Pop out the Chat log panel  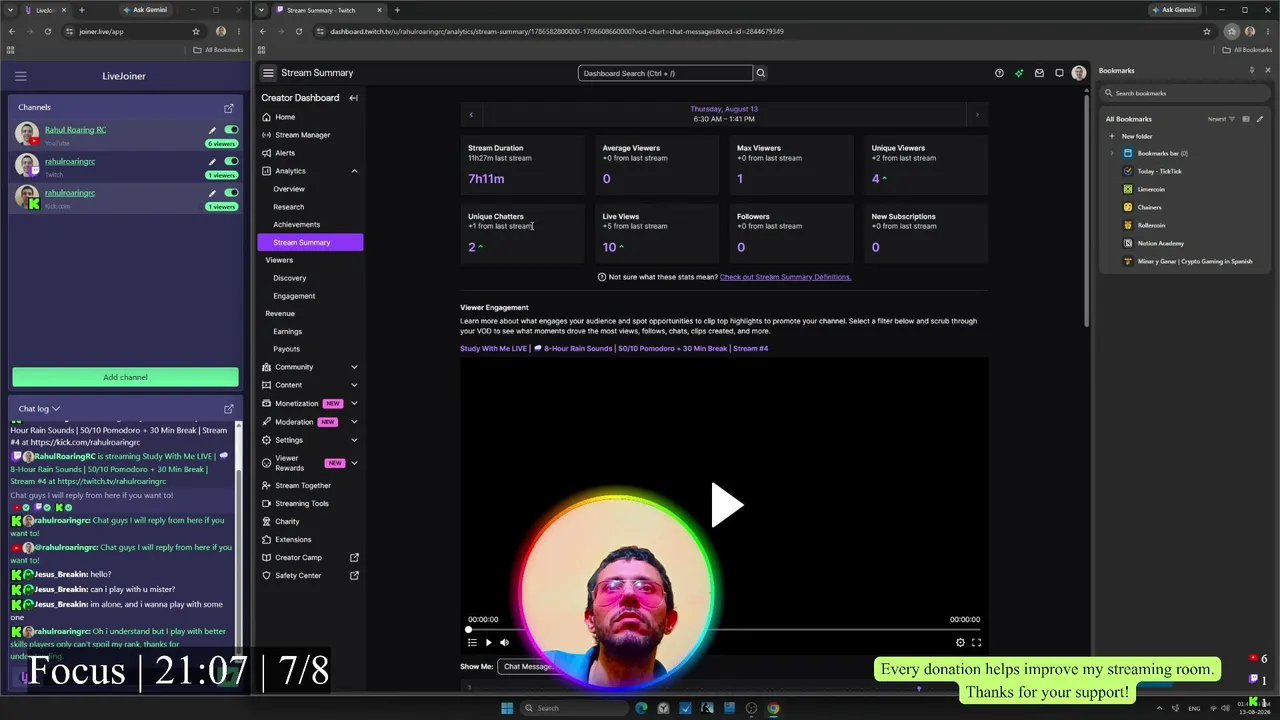(x=229, y=409)
